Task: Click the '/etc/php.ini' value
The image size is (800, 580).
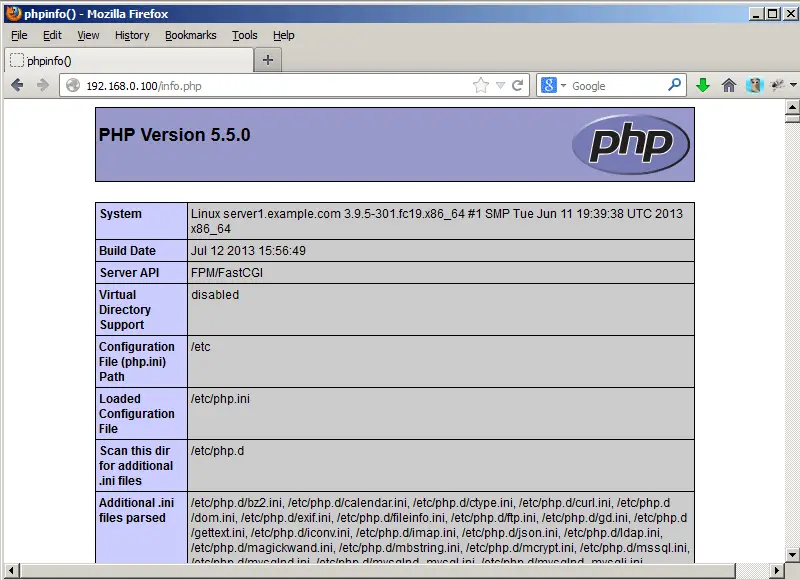Action: point(220,399)
